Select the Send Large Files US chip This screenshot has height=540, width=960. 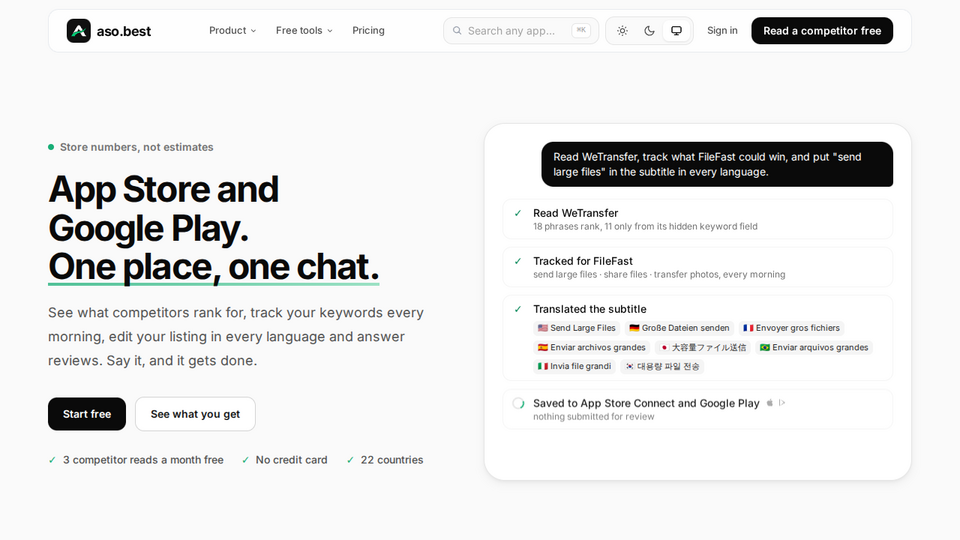pyautogui.click(x=577, y=328)
